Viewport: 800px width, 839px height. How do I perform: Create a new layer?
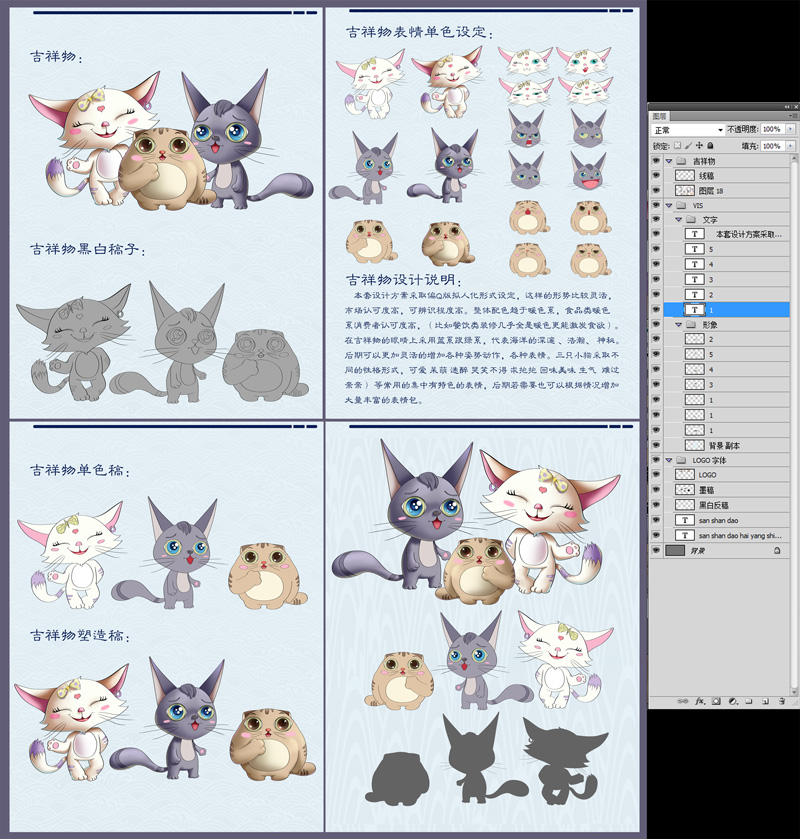[x=766, y=701]
